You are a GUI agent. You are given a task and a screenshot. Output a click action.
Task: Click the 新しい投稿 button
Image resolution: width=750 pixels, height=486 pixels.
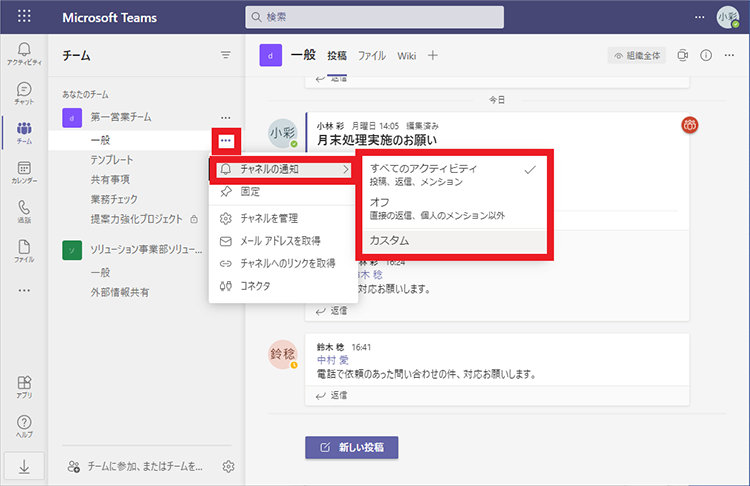tap(352, 448)
